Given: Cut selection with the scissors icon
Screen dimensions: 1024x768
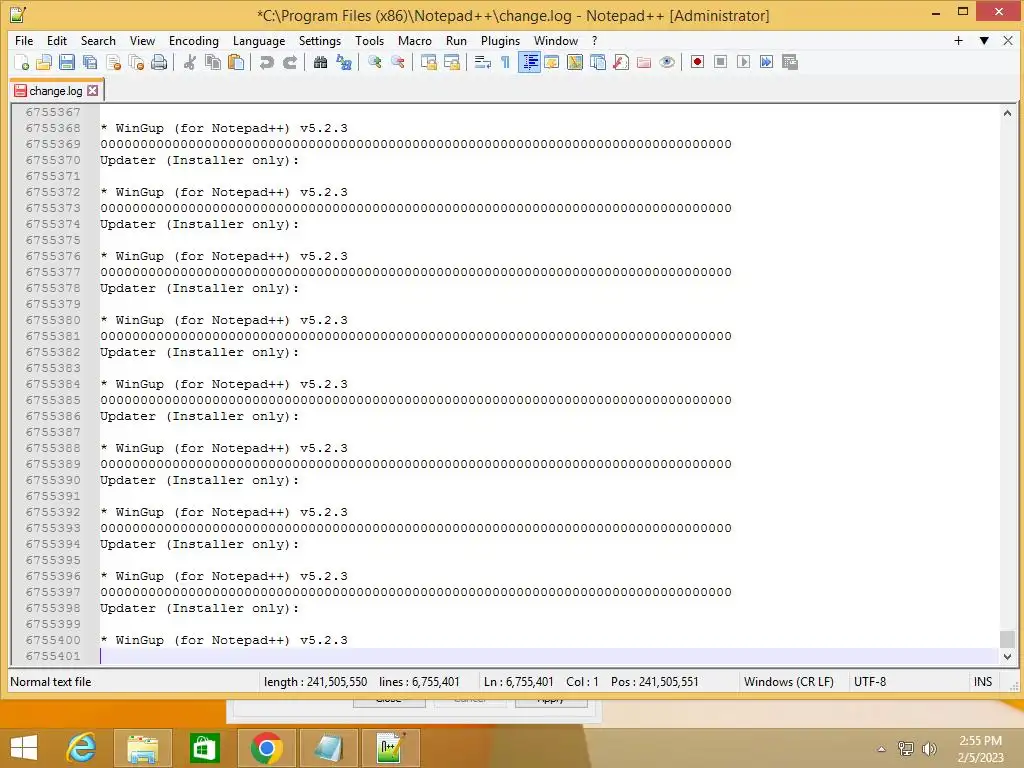Looking at the screenshot, I should tap(190, 62).
